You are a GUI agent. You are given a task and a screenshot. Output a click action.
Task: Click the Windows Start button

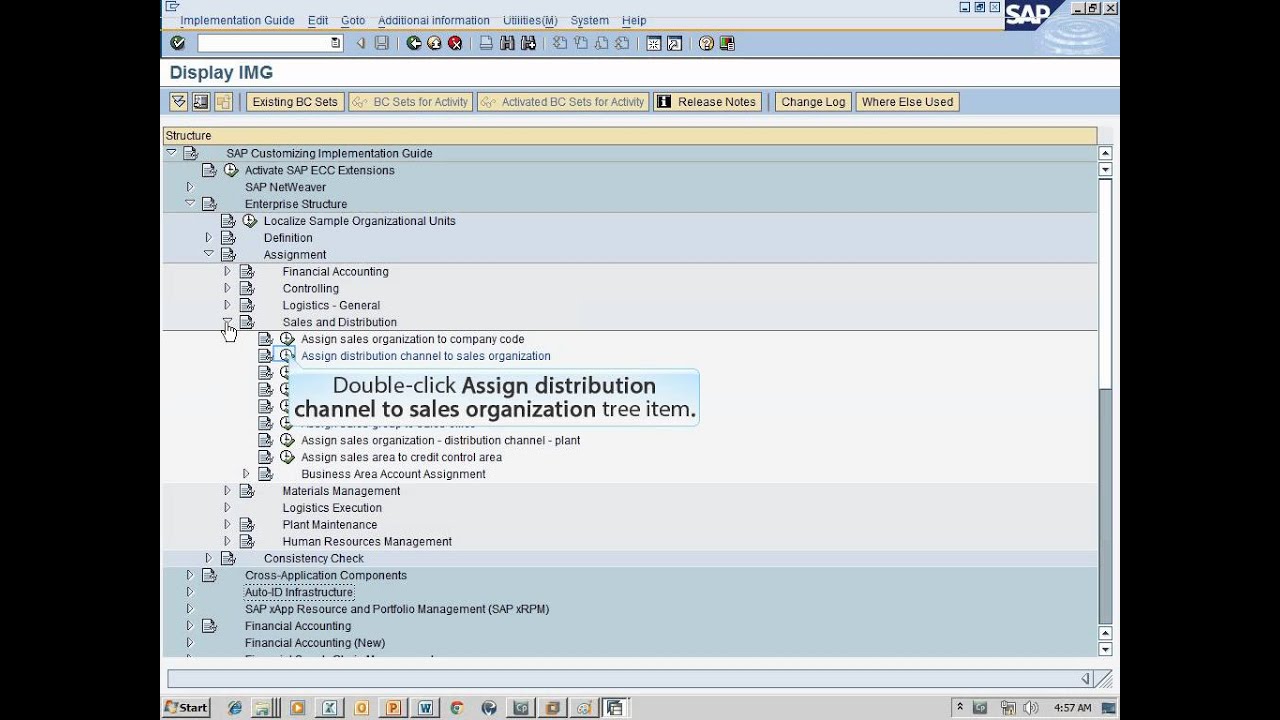coord(186,708)
